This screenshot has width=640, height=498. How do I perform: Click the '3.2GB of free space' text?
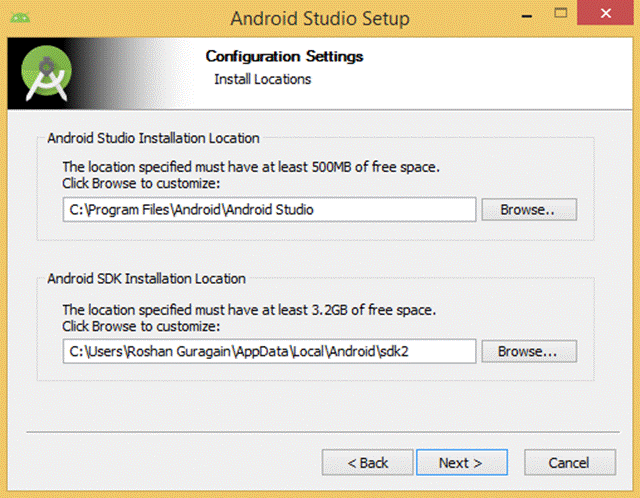click(x=373, y=310)
